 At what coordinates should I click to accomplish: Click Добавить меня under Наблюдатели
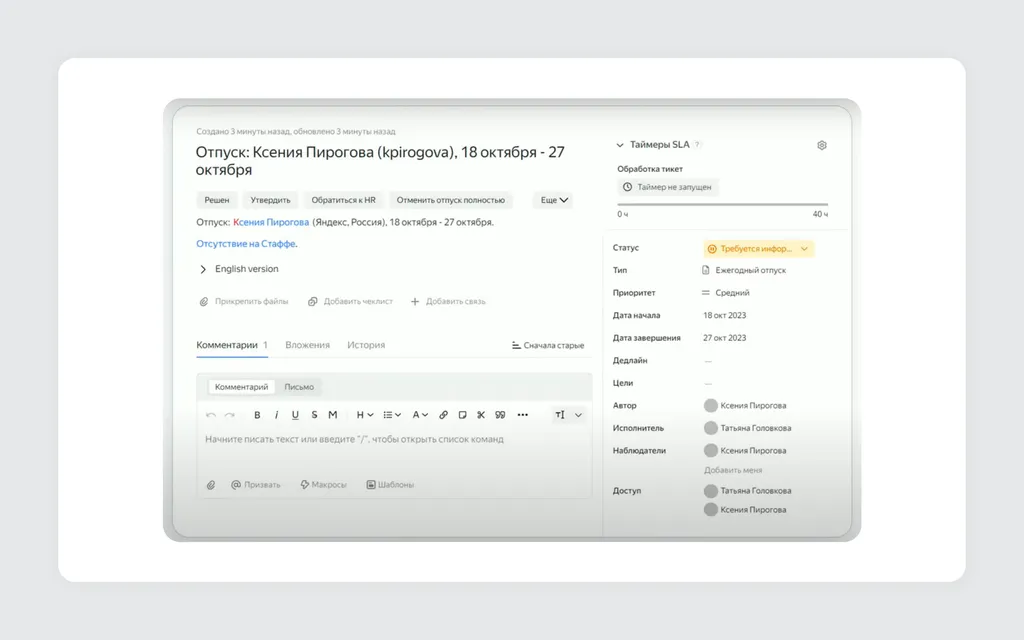tap(733, 470)
